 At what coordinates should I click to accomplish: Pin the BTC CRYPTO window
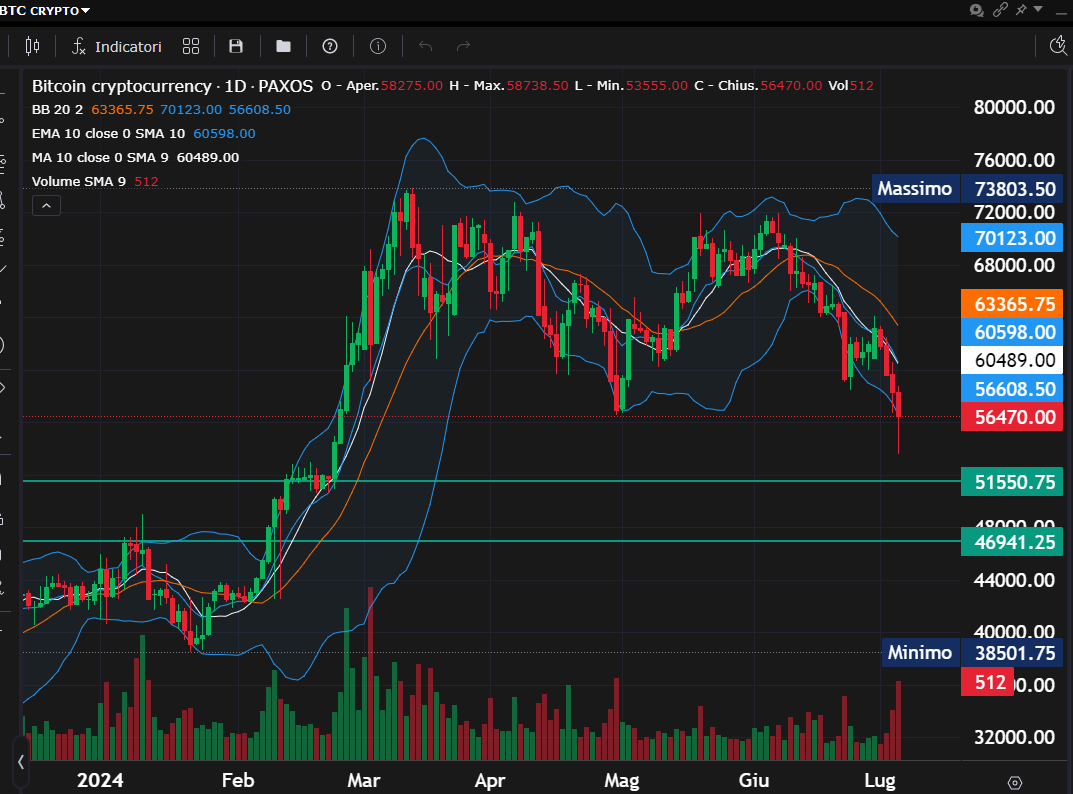point(1021,10)
